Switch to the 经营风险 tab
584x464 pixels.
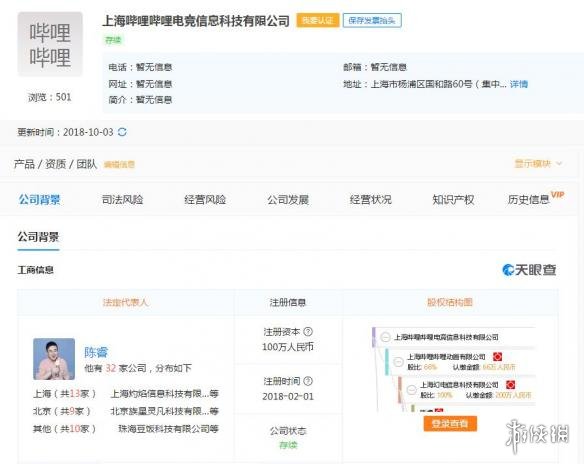[205, 200]
